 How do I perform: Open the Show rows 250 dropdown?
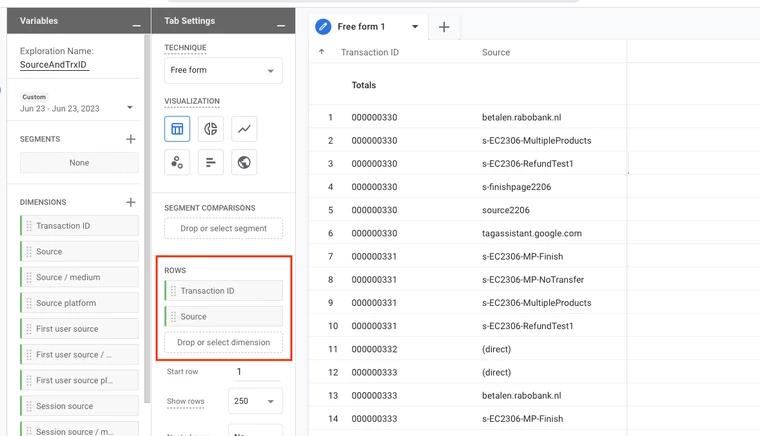pyautogui.click(x=255, y=401)
